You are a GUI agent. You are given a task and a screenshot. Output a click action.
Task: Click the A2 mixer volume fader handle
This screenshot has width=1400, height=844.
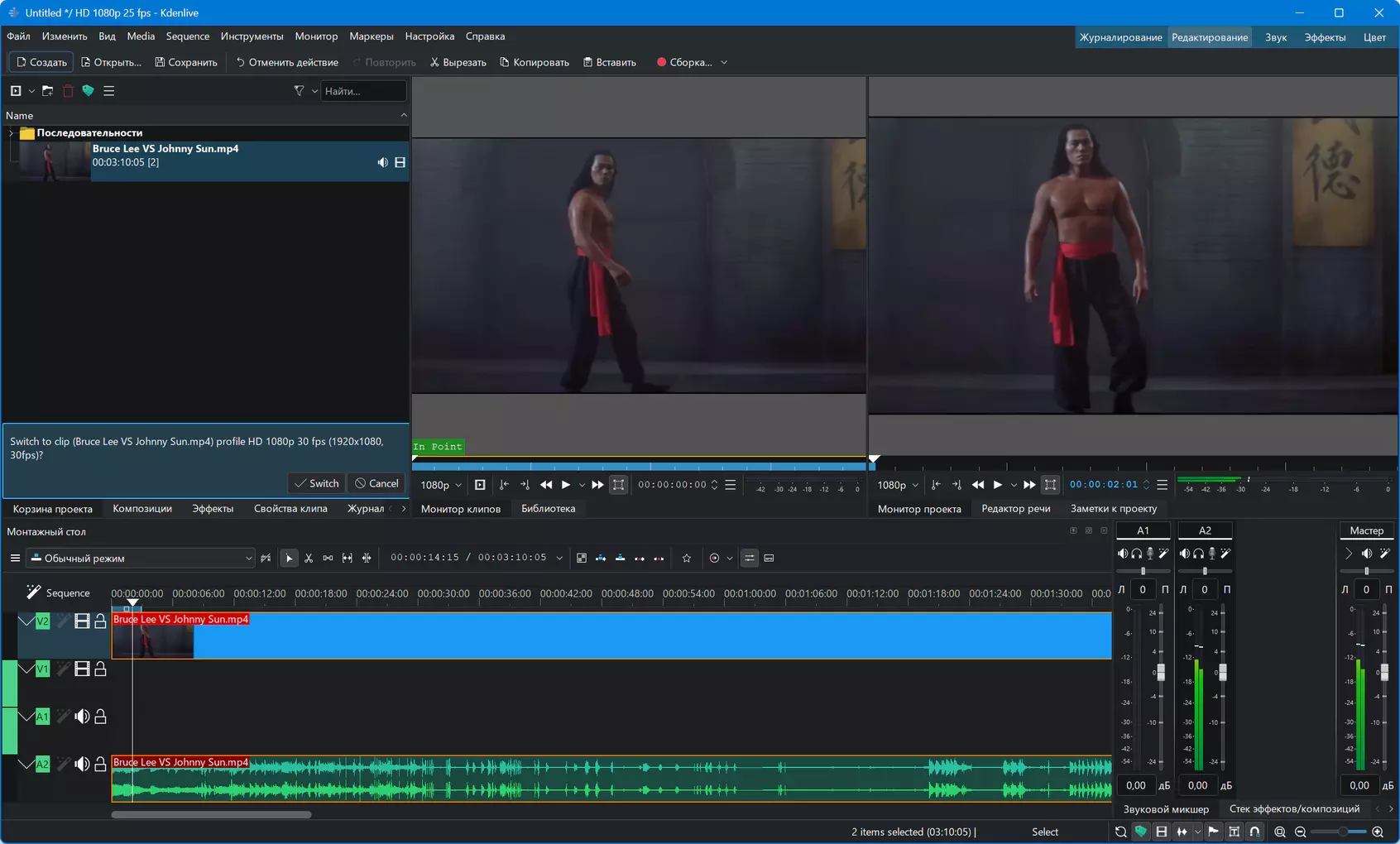(x=1222, y=673)
